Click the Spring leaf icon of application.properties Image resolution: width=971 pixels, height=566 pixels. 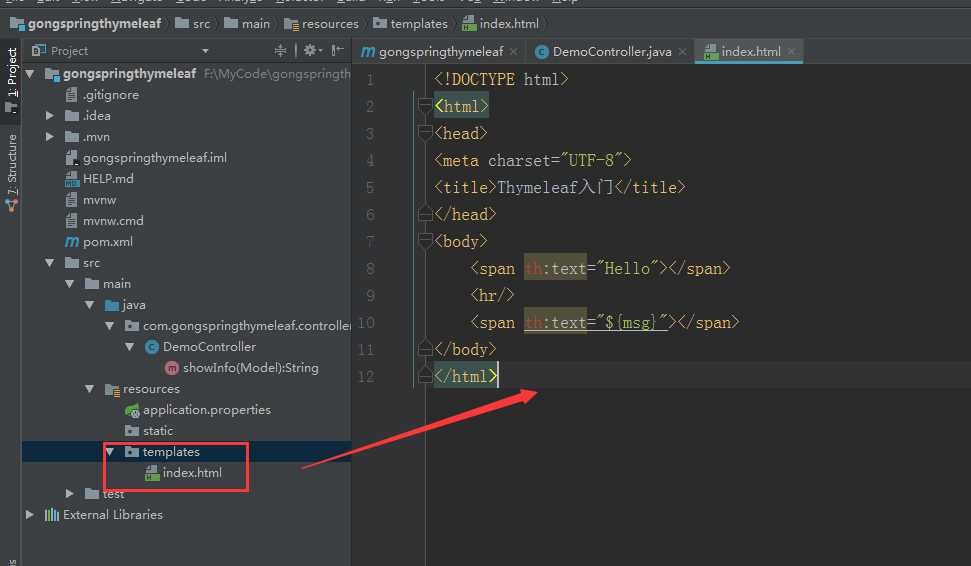click(132, 410)
